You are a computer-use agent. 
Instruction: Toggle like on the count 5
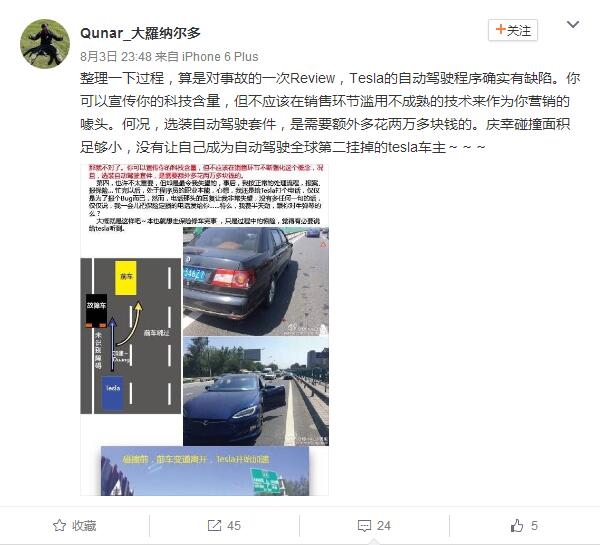pyautogui.click(x=534, y=525)
